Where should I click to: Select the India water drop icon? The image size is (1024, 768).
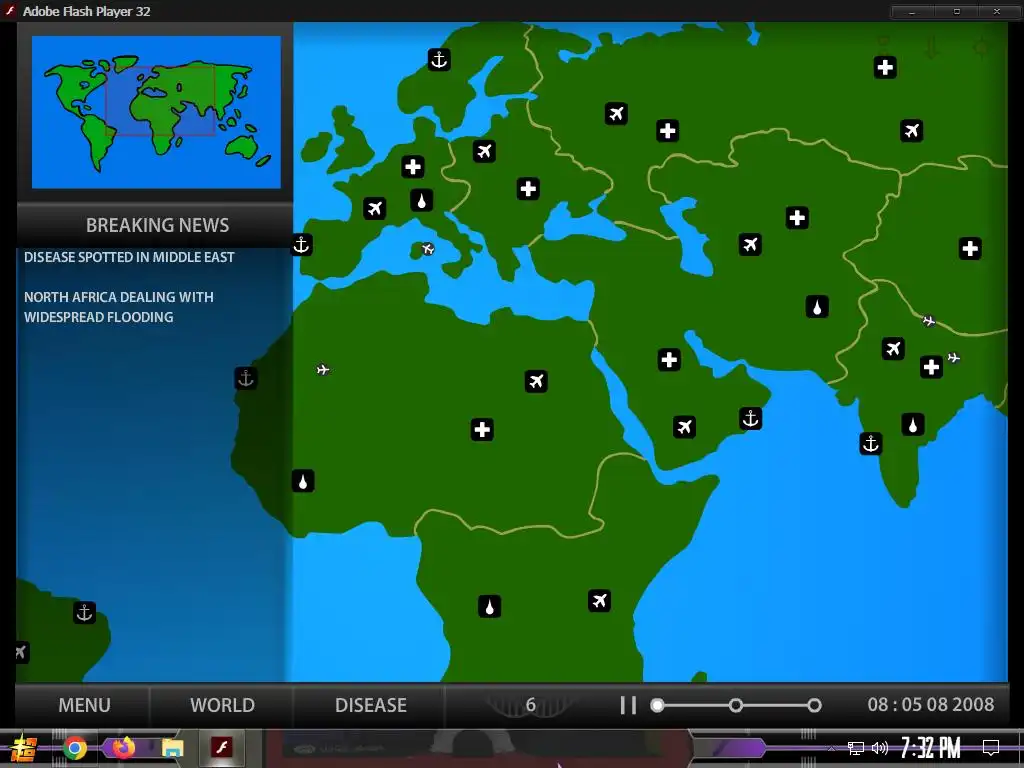[913, 425]
